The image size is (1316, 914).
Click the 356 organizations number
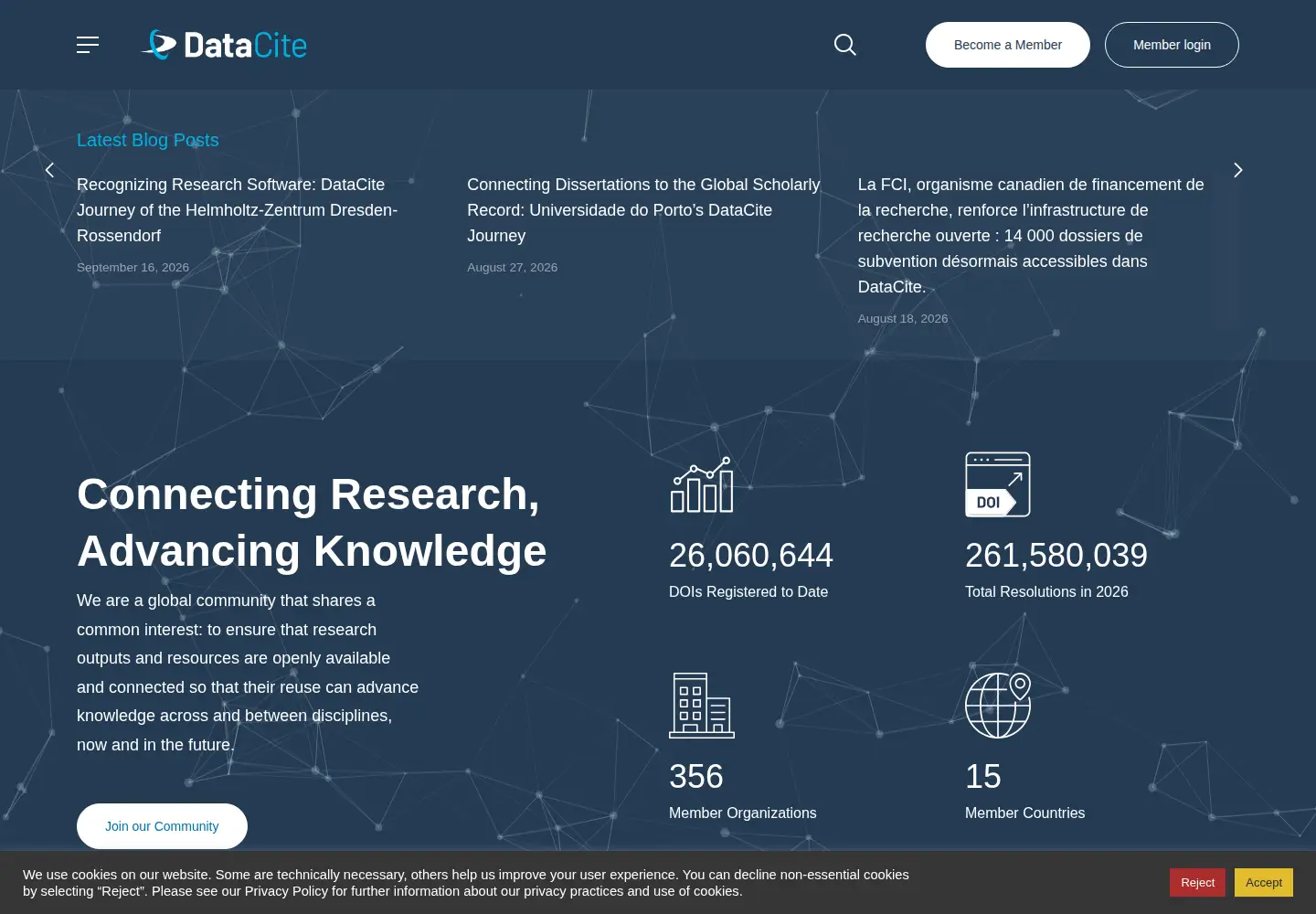click(696, 777)
